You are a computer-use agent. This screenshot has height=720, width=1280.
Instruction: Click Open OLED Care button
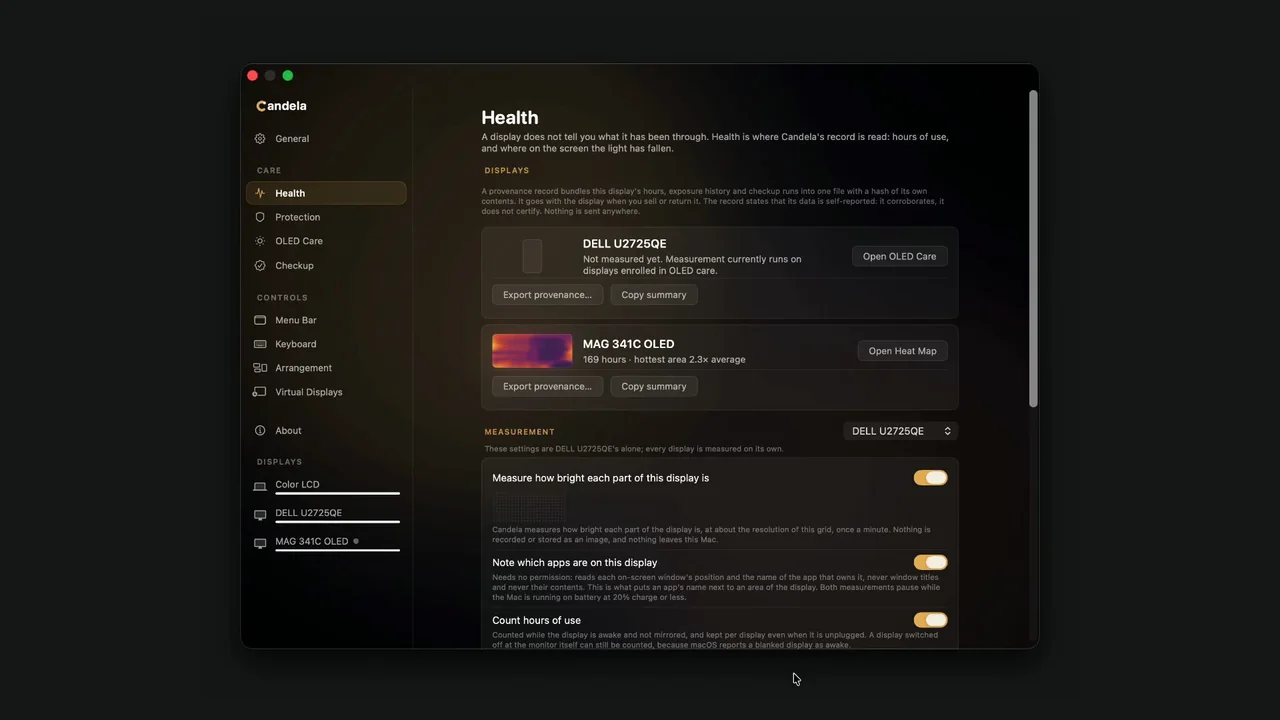click(899, 257)
